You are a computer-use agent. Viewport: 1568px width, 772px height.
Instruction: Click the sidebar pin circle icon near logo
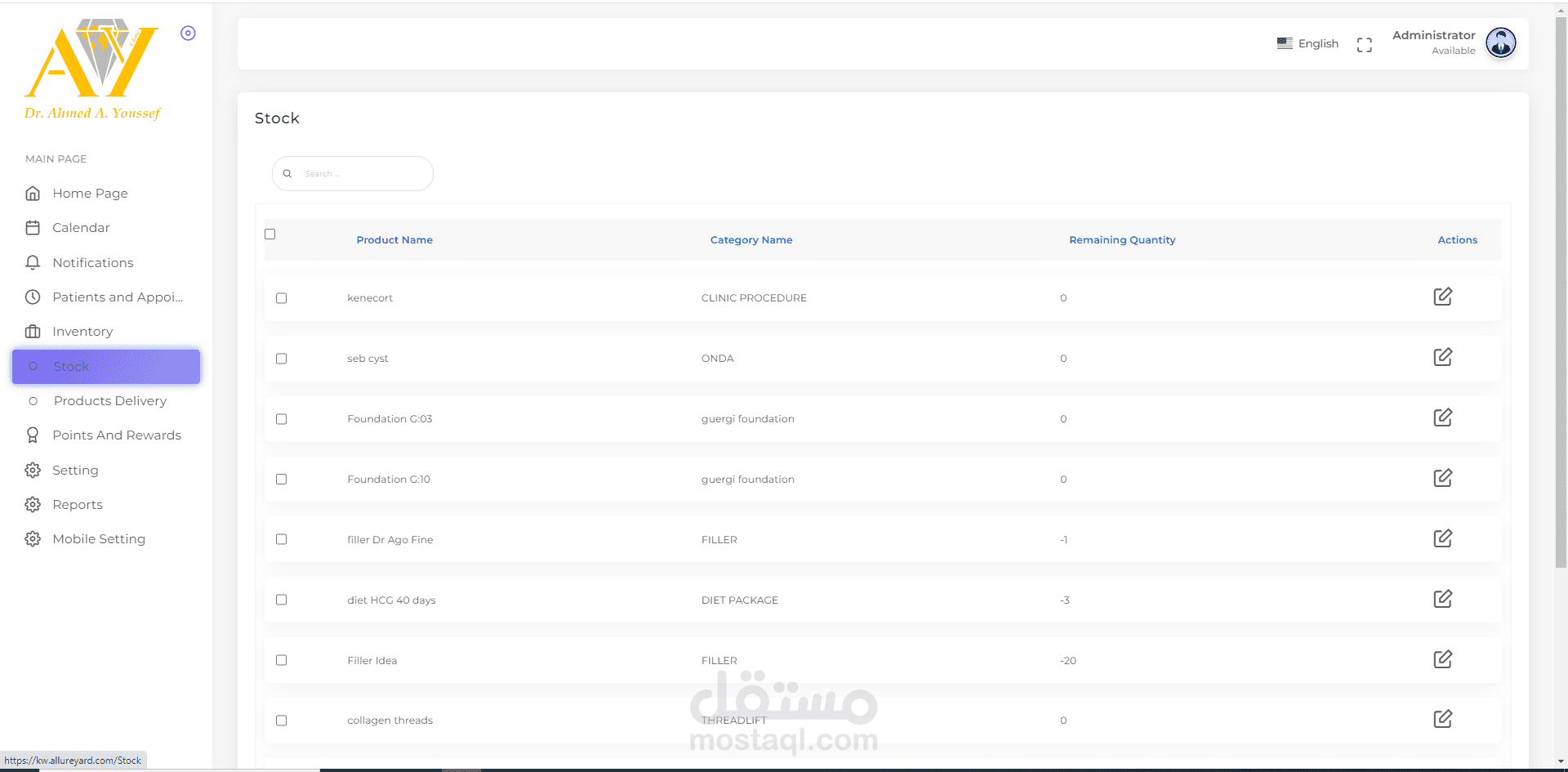point(188,33)
